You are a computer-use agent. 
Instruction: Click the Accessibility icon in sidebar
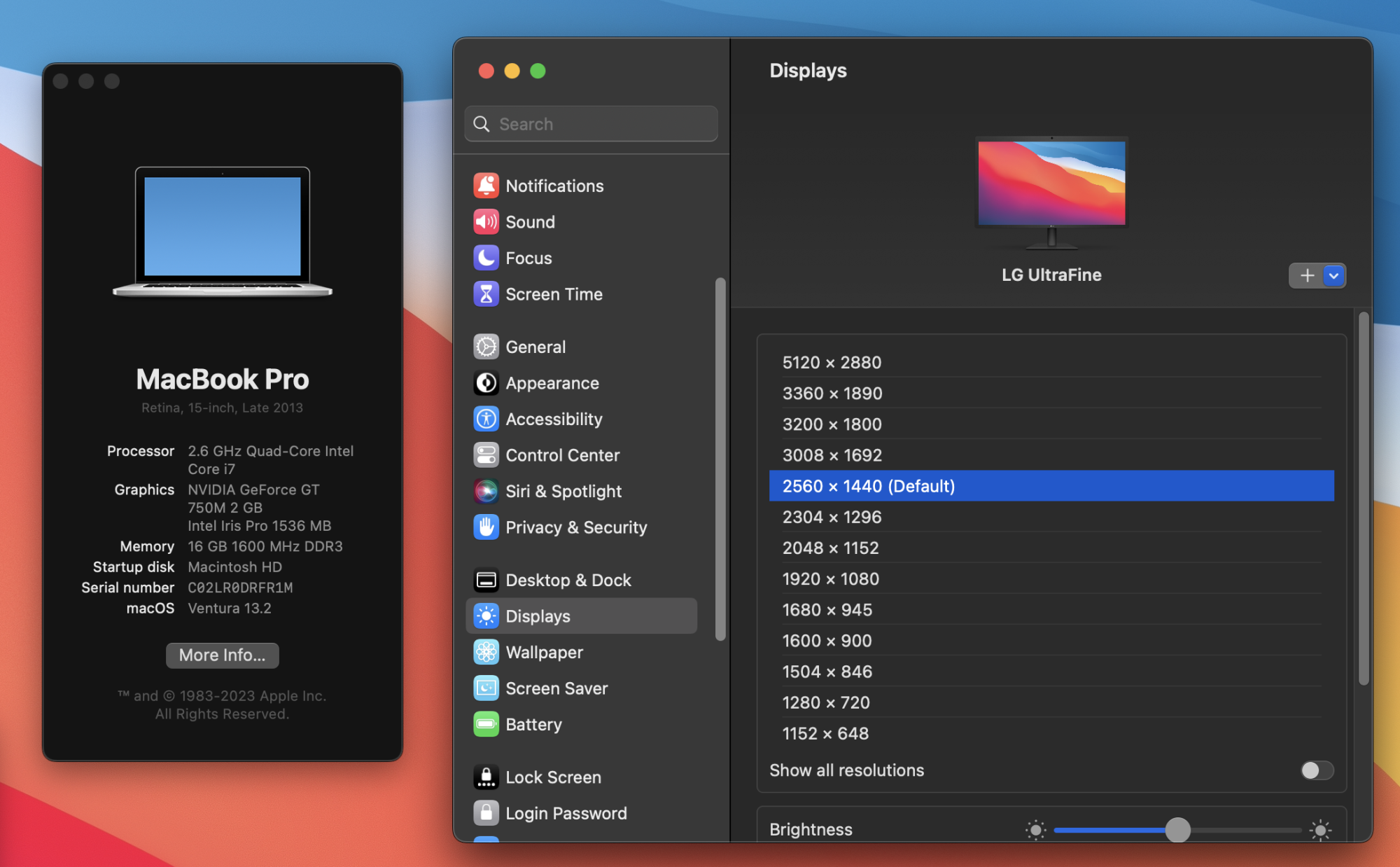[x=486, y=419]
